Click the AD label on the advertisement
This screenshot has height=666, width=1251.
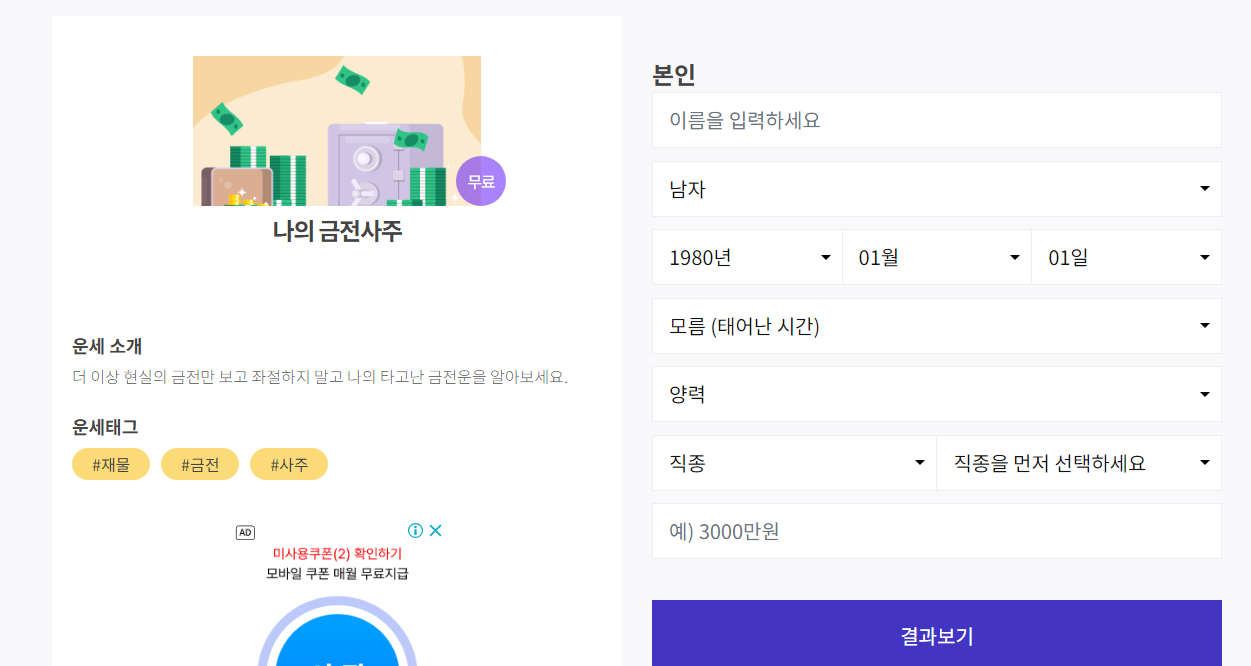click(245, 532)
